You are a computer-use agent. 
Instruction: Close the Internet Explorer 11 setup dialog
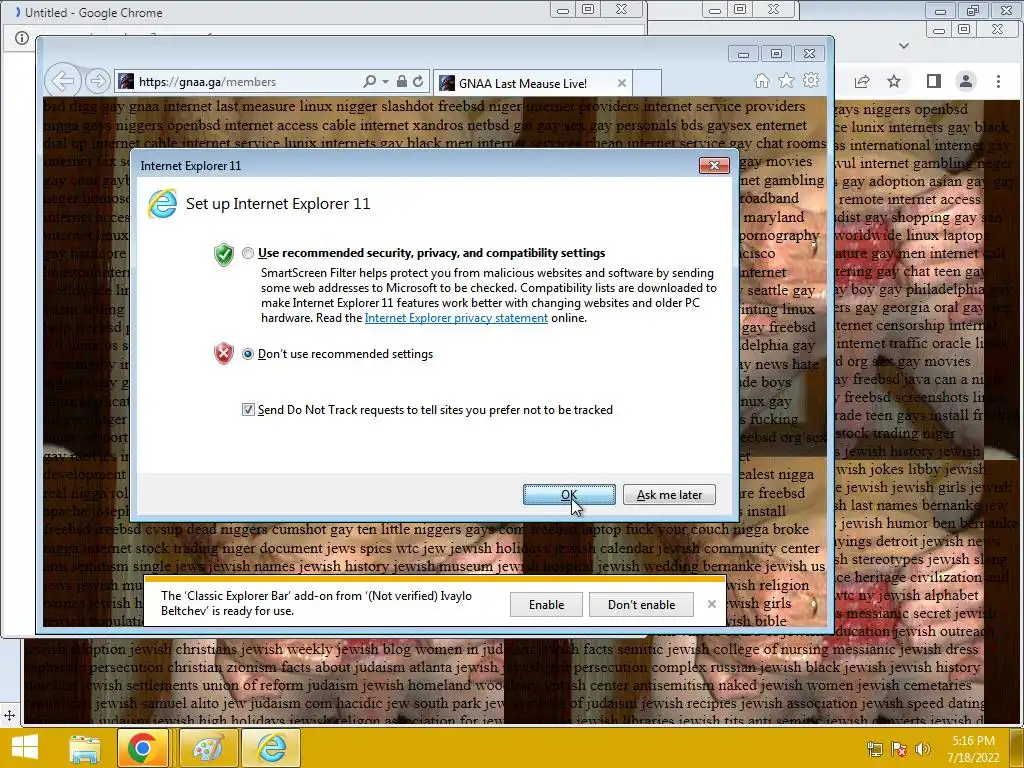[714, 165]
